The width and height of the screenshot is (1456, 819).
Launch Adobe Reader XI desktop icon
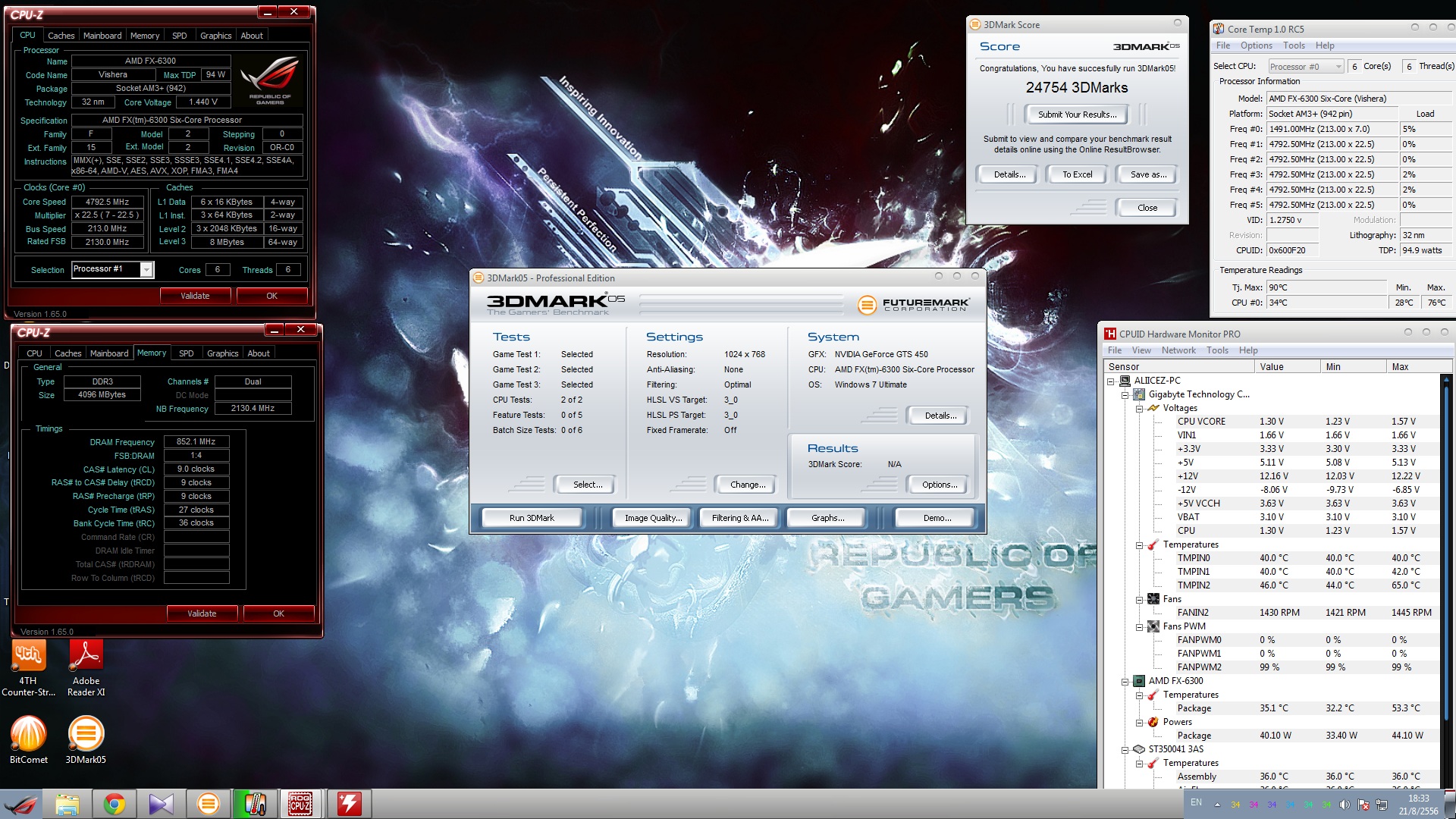(x=86, y=656)
